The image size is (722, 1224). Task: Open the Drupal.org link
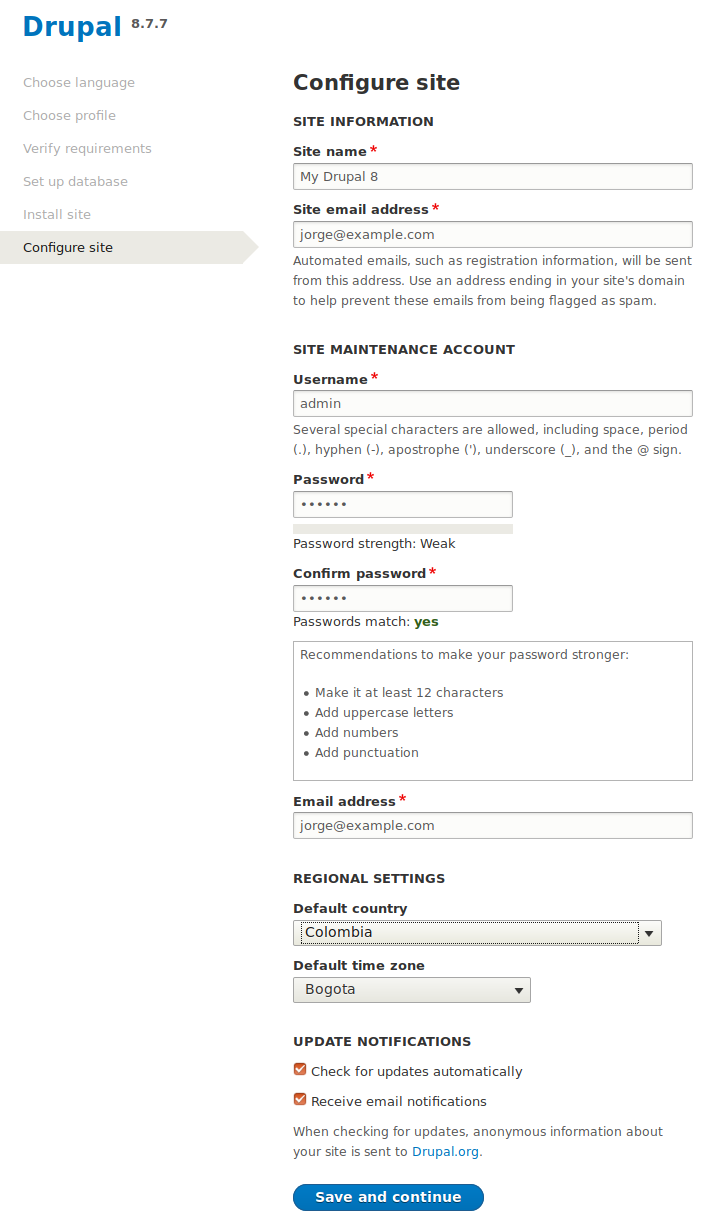444,1151
